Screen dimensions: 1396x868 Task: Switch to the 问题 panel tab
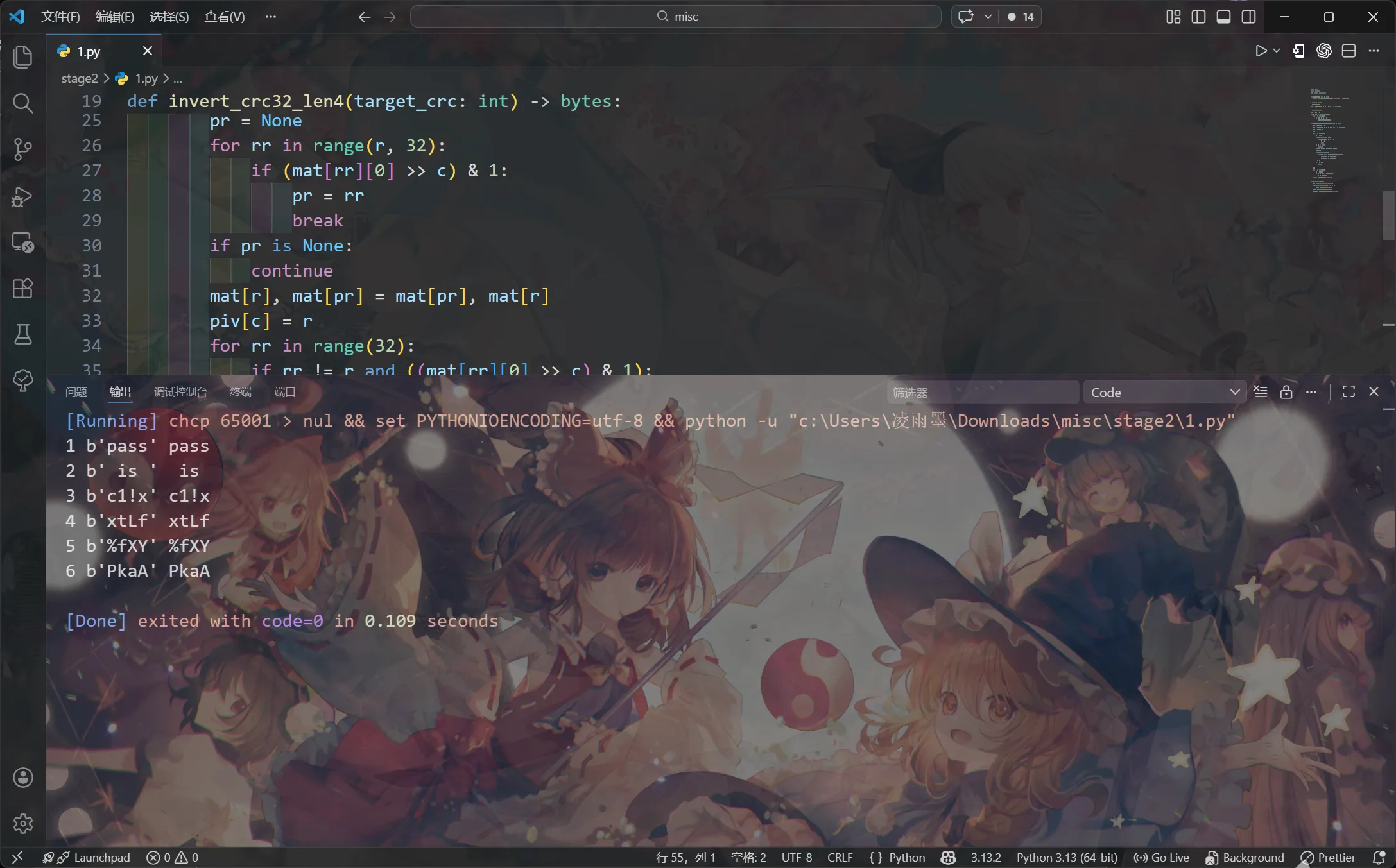pyautogui.click(x=76, y=392)
